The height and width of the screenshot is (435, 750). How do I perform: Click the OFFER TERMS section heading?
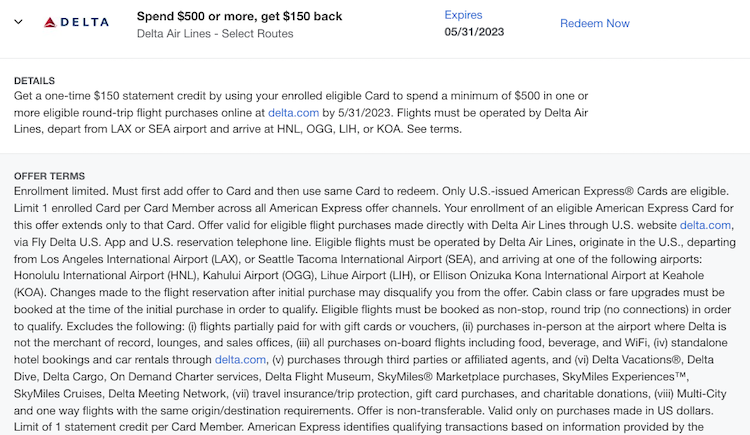click(x=49, y=175)
